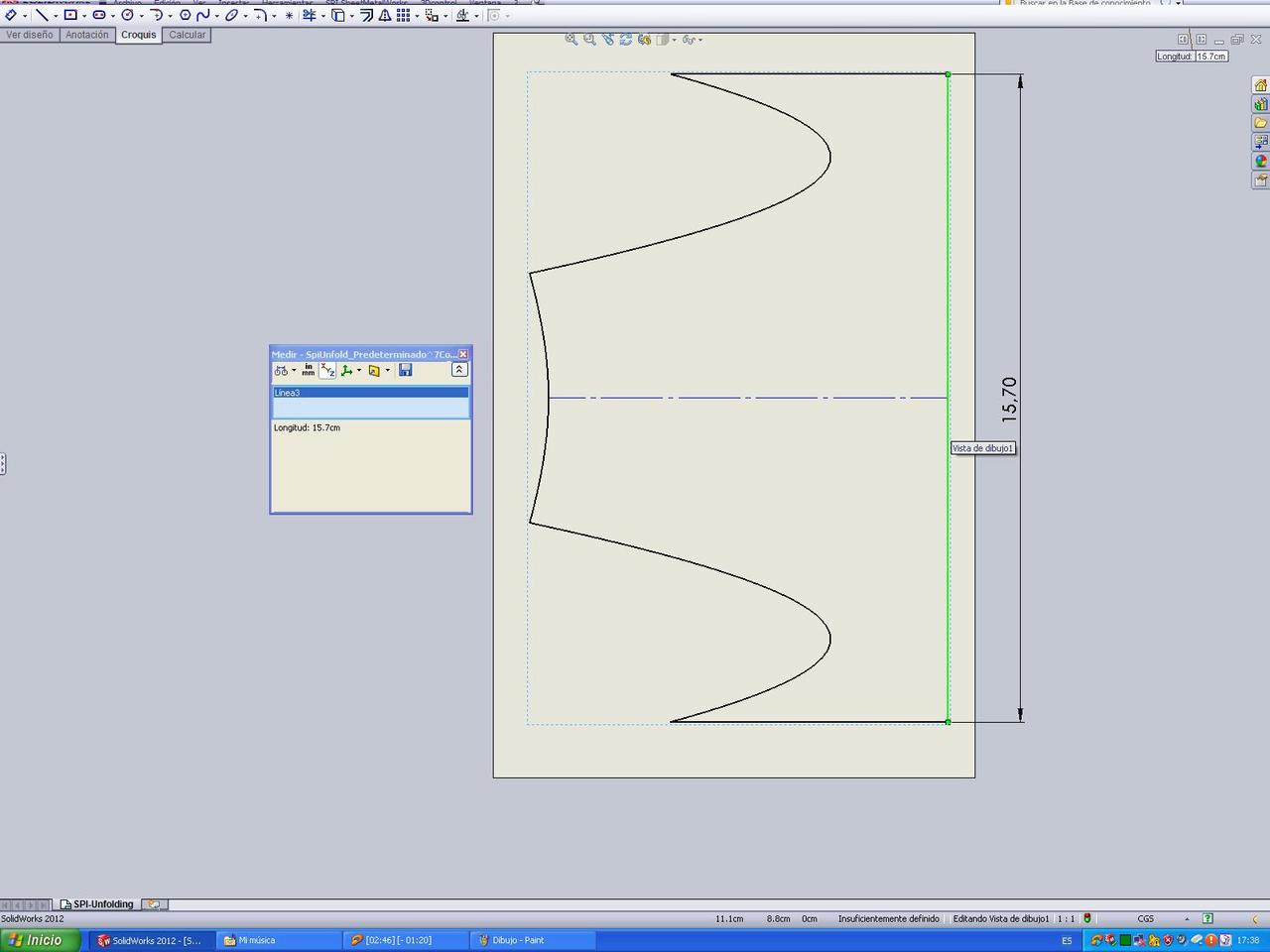Image resolution: width=1270 pixels, height=952 pixels.
Task: Select the Trim Entities tool
Action: (x=310, y=15)
